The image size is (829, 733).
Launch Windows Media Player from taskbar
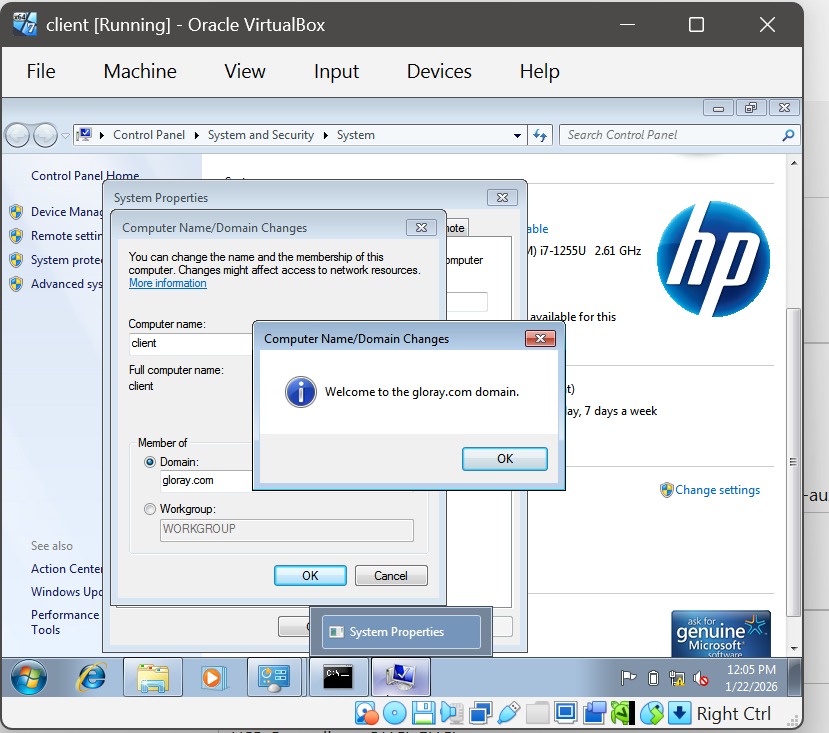[213, 678]
